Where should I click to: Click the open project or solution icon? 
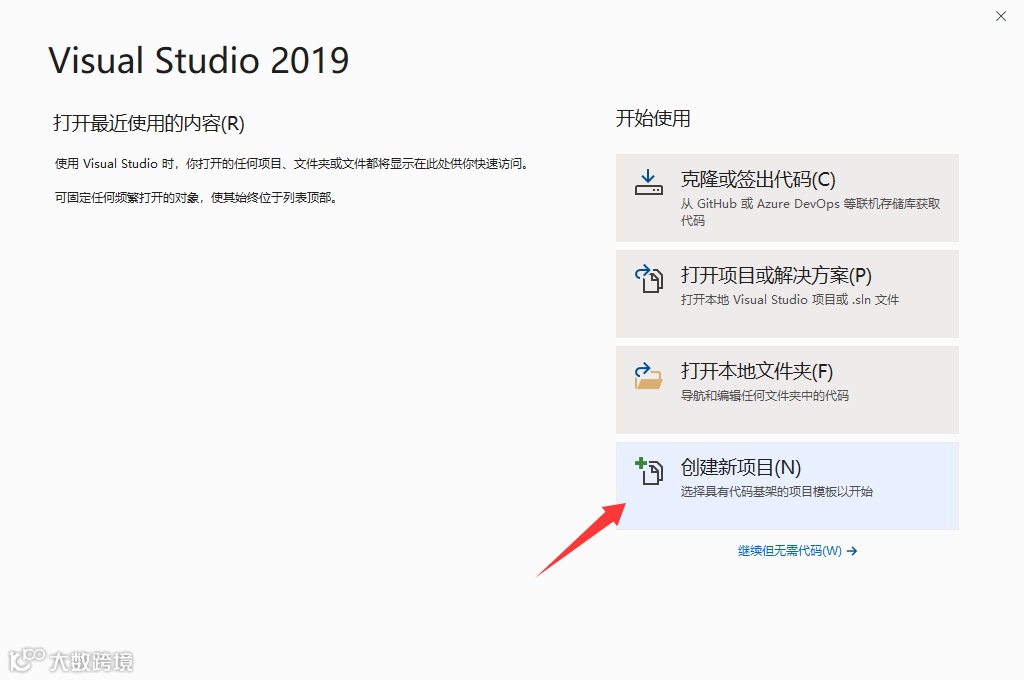(648, 278)
